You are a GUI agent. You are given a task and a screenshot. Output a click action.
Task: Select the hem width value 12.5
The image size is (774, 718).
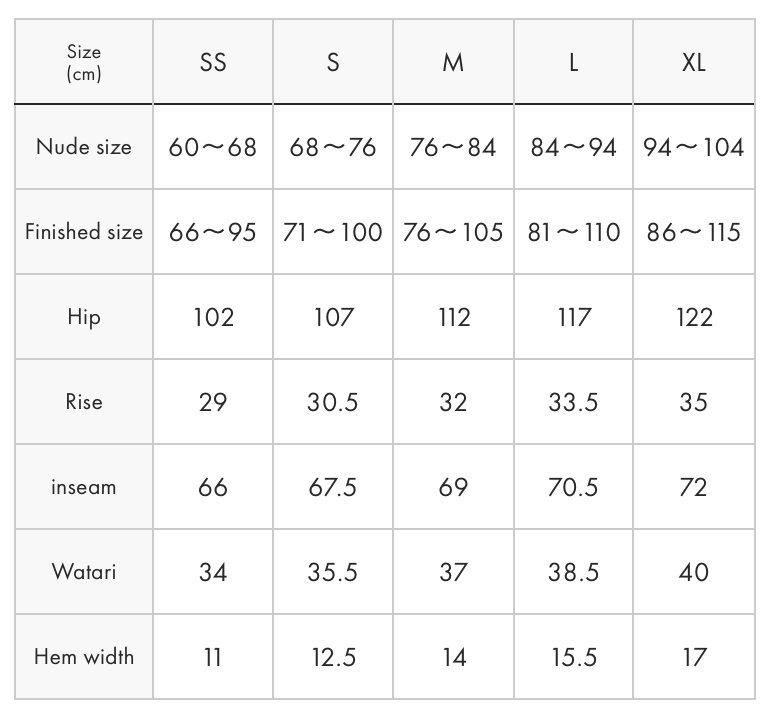pos(333,657)
